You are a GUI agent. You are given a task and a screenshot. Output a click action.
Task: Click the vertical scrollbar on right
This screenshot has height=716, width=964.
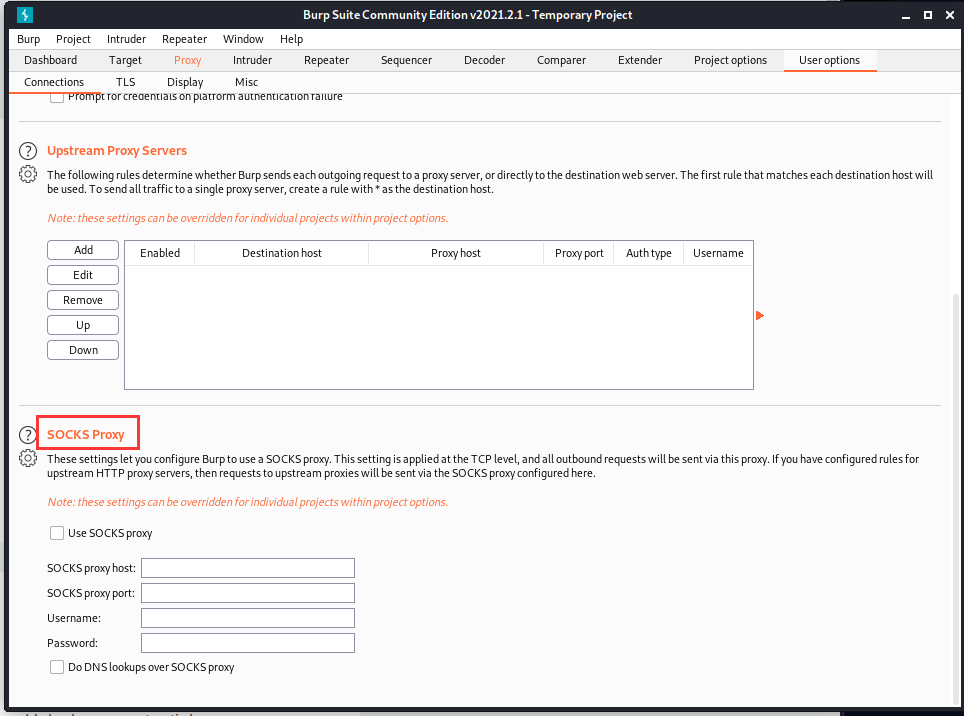[955, 499]
